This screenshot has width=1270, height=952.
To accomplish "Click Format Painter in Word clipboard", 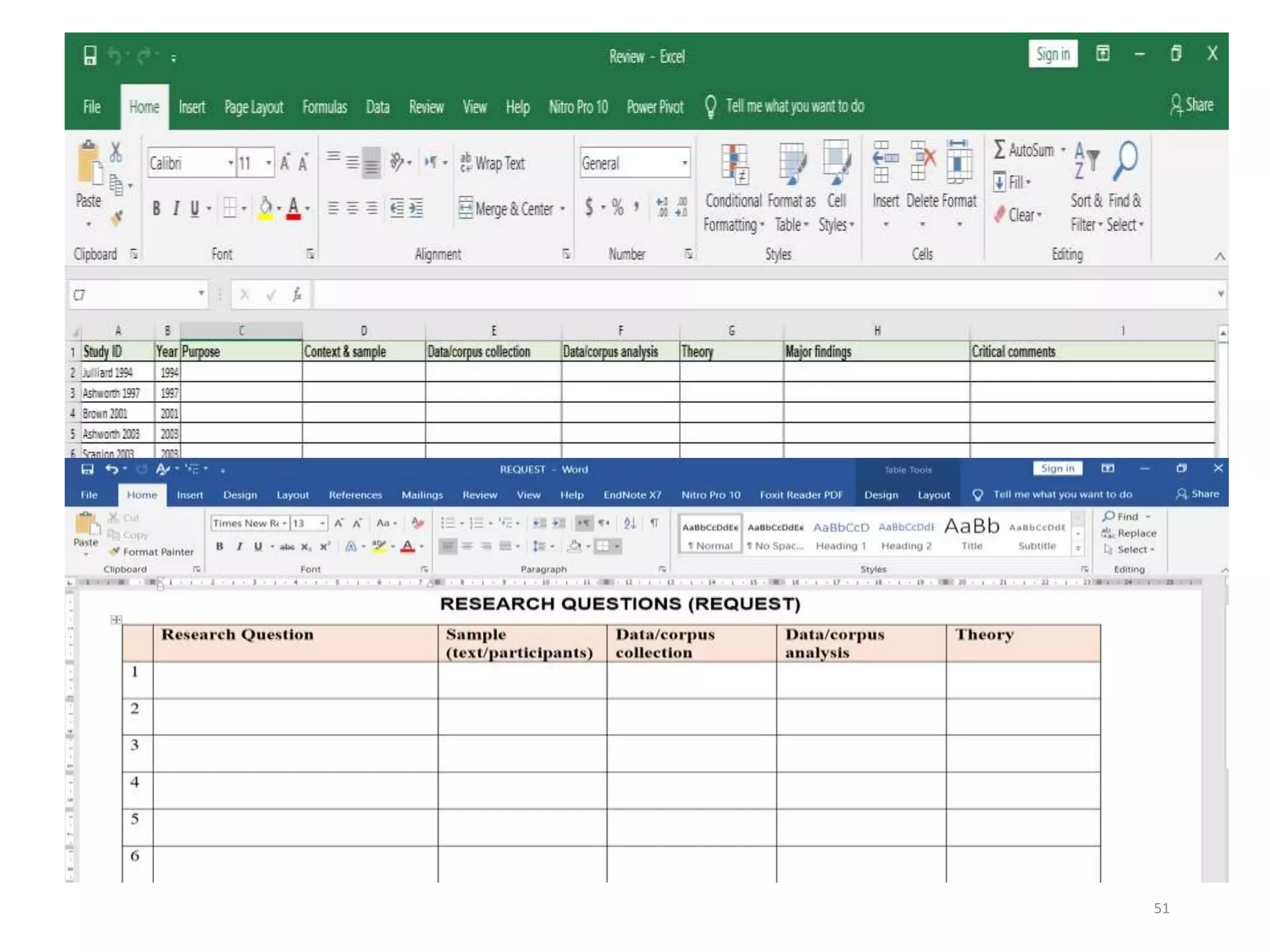I will (x=151, y=552).
